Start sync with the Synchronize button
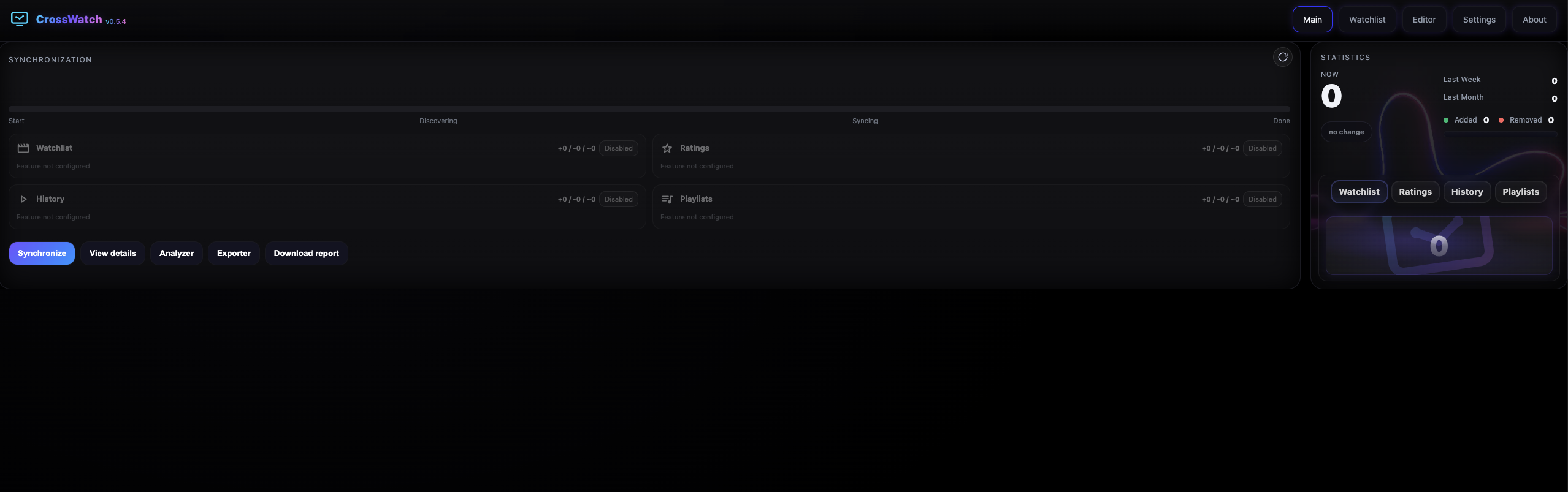Image resolution: width=1568 pixels, height=492 pixels. (x=42, y=253)
